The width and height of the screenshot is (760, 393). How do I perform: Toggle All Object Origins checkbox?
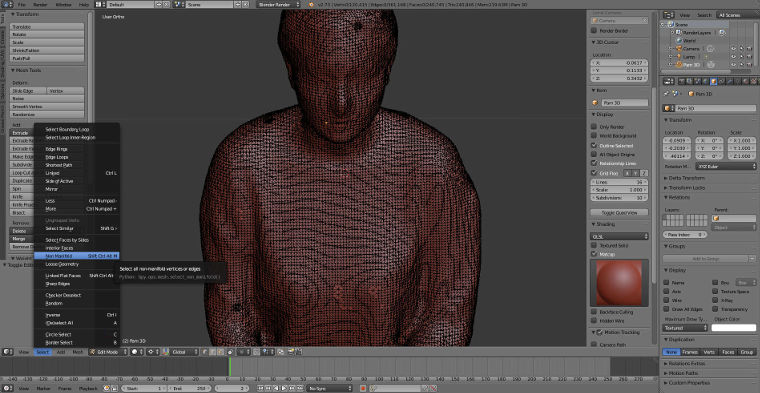point(594,154)
